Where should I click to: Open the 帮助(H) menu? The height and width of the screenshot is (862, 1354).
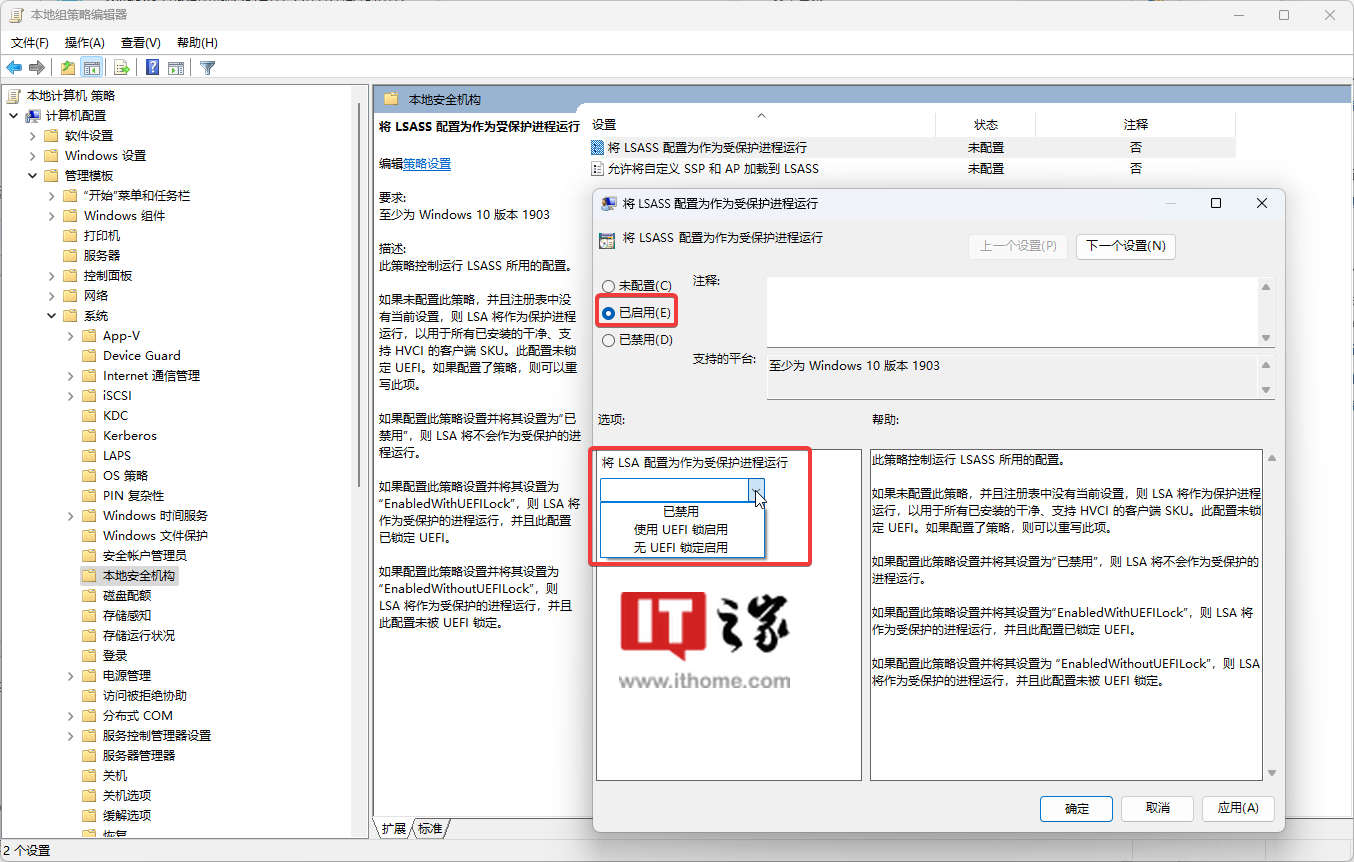pos(197,43)
